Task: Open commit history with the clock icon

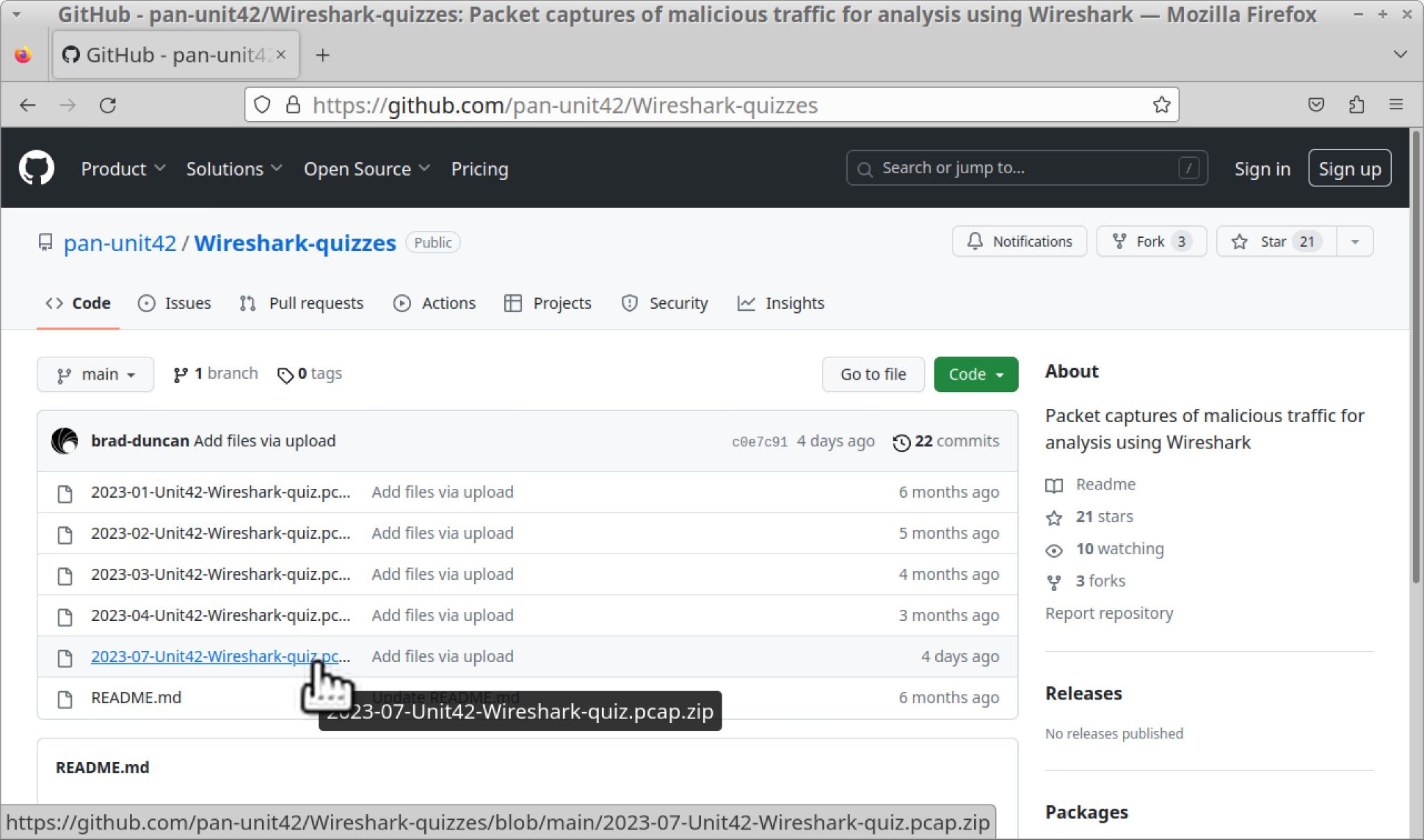Action: pyautogui.click(x=901, y=441)
